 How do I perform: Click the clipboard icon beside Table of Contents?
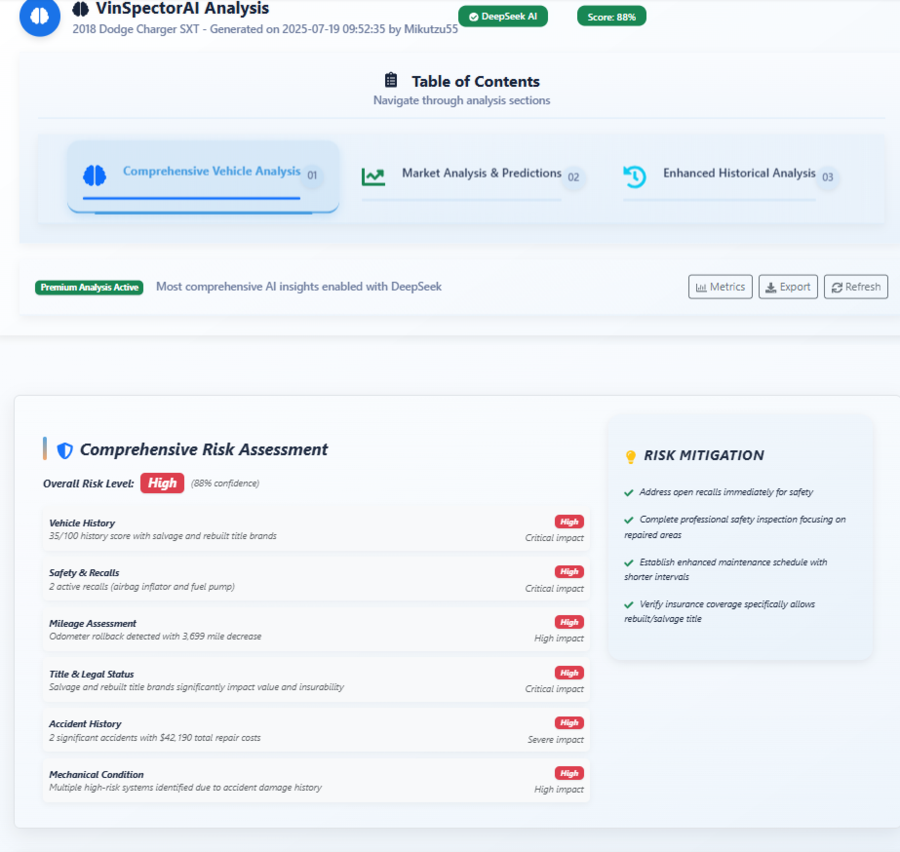(x=391, y=81)
